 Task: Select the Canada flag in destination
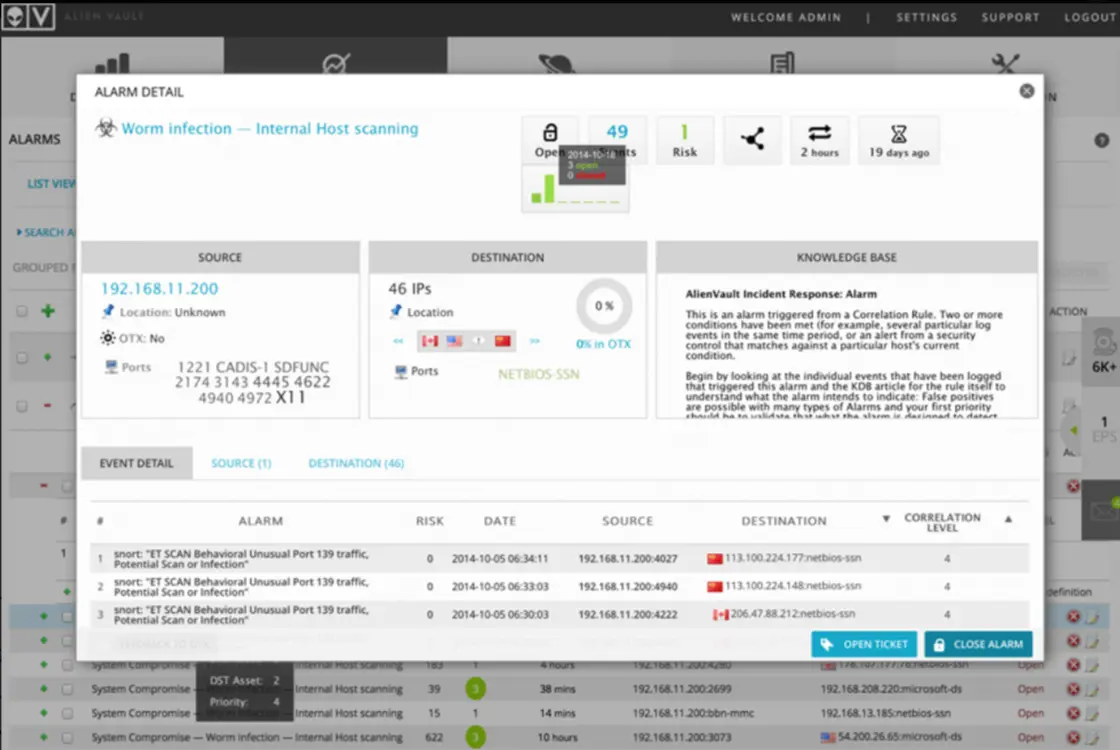[429, 341]
